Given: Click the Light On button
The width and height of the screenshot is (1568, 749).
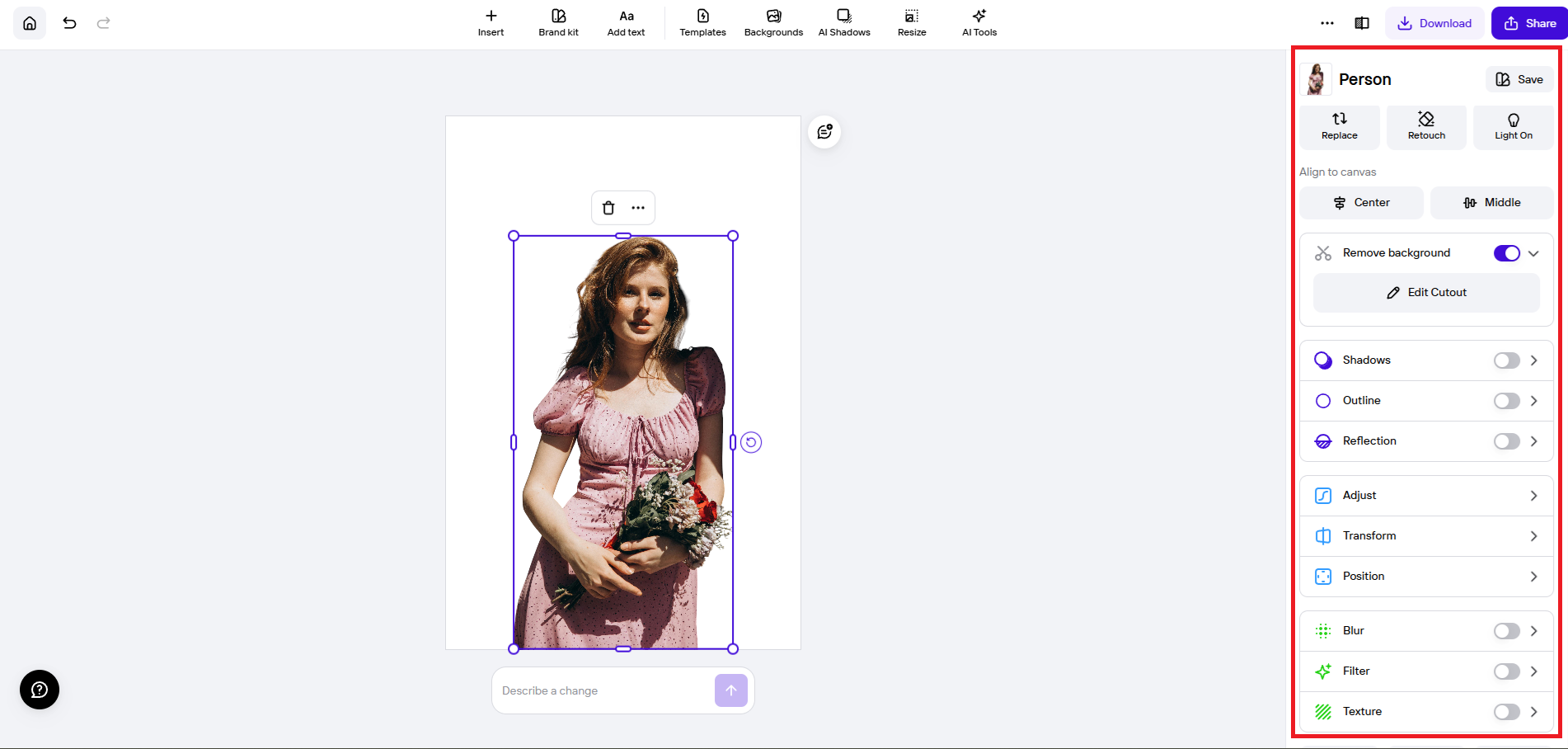Looking at the screenshot, I should point(1514,127).
